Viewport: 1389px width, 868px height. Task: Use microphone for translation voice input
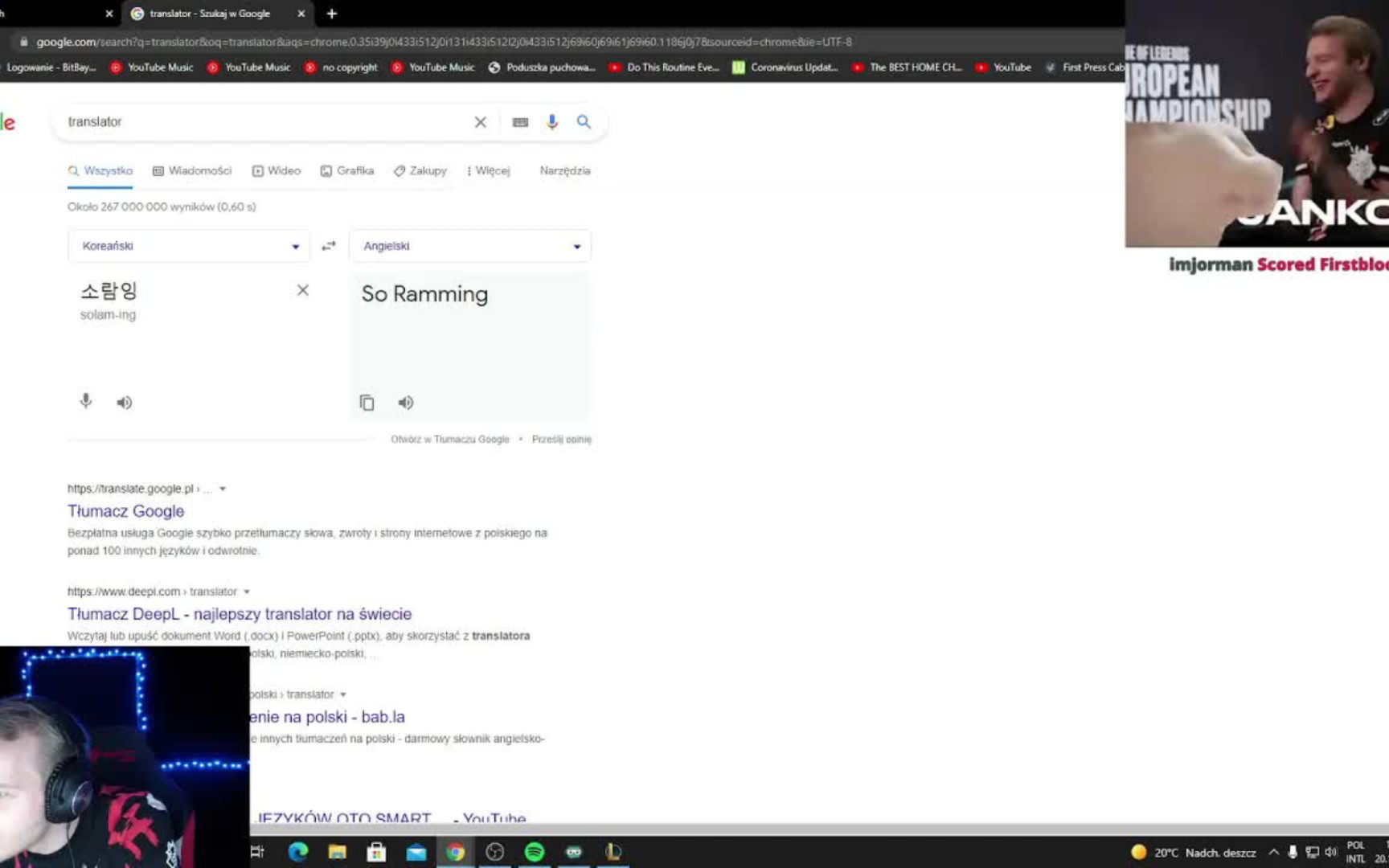point(86,401)
